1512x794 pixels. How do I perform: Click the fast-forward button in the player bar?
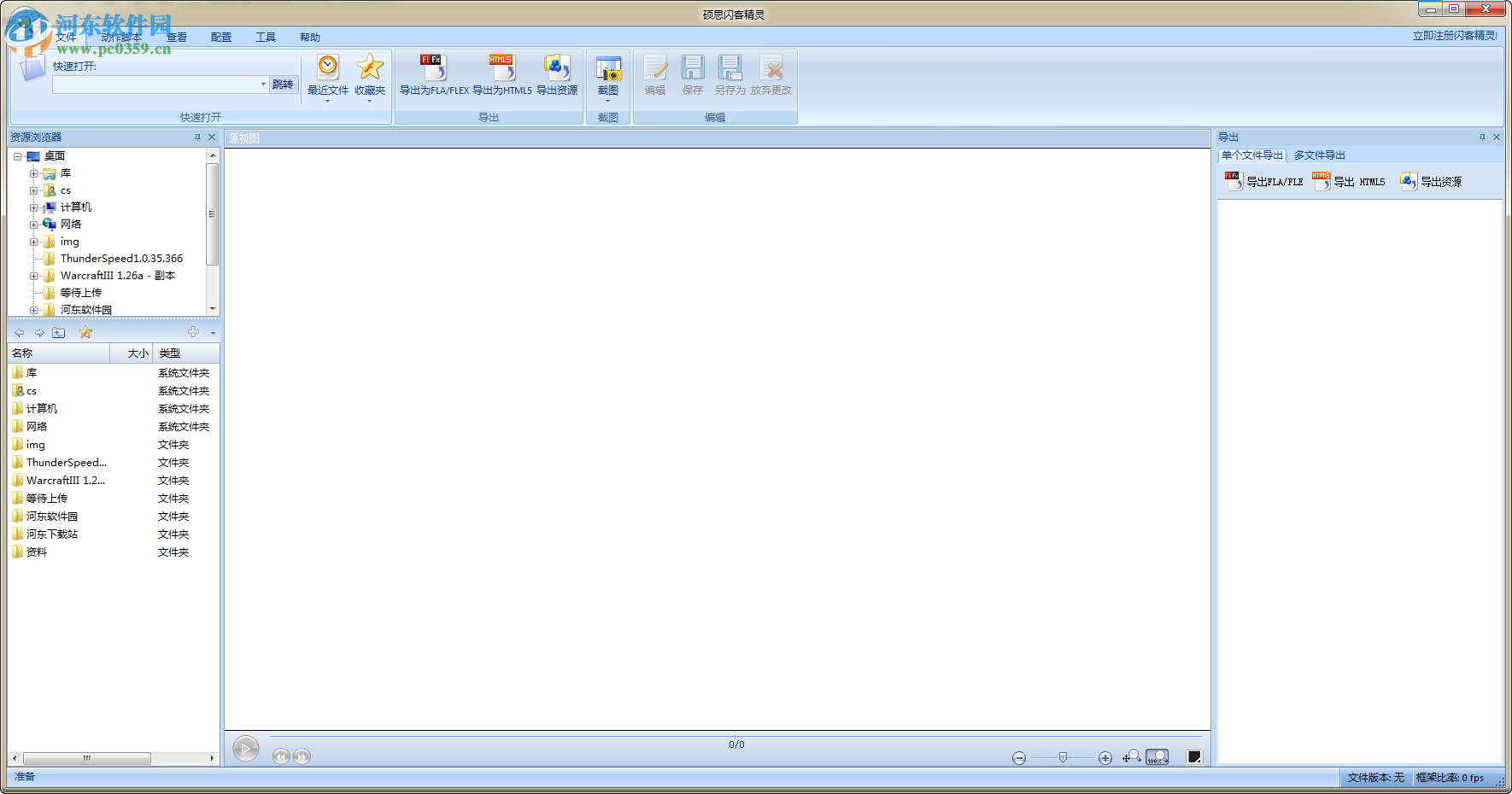[302, 756]
